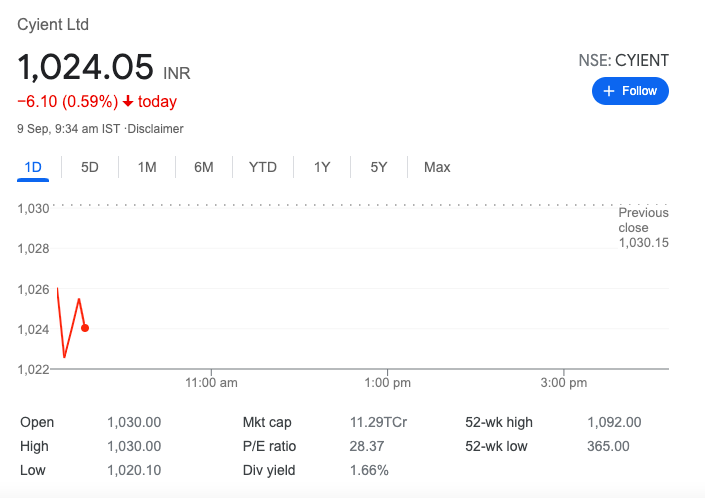Viewport: 705px width, 498px height.
Task: Click the plus icon inside Follow
Action: point(609,91)
